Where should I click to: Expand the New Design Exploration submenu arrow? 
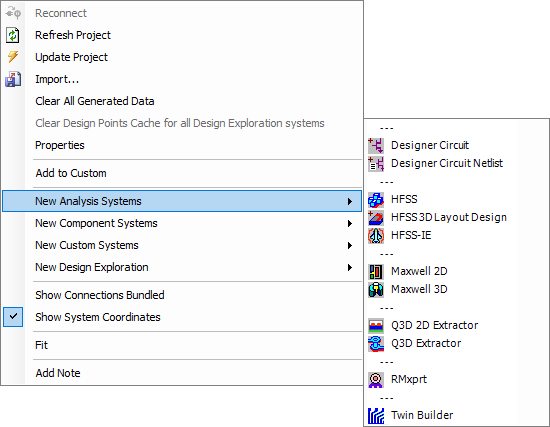(x=350, y=268)
